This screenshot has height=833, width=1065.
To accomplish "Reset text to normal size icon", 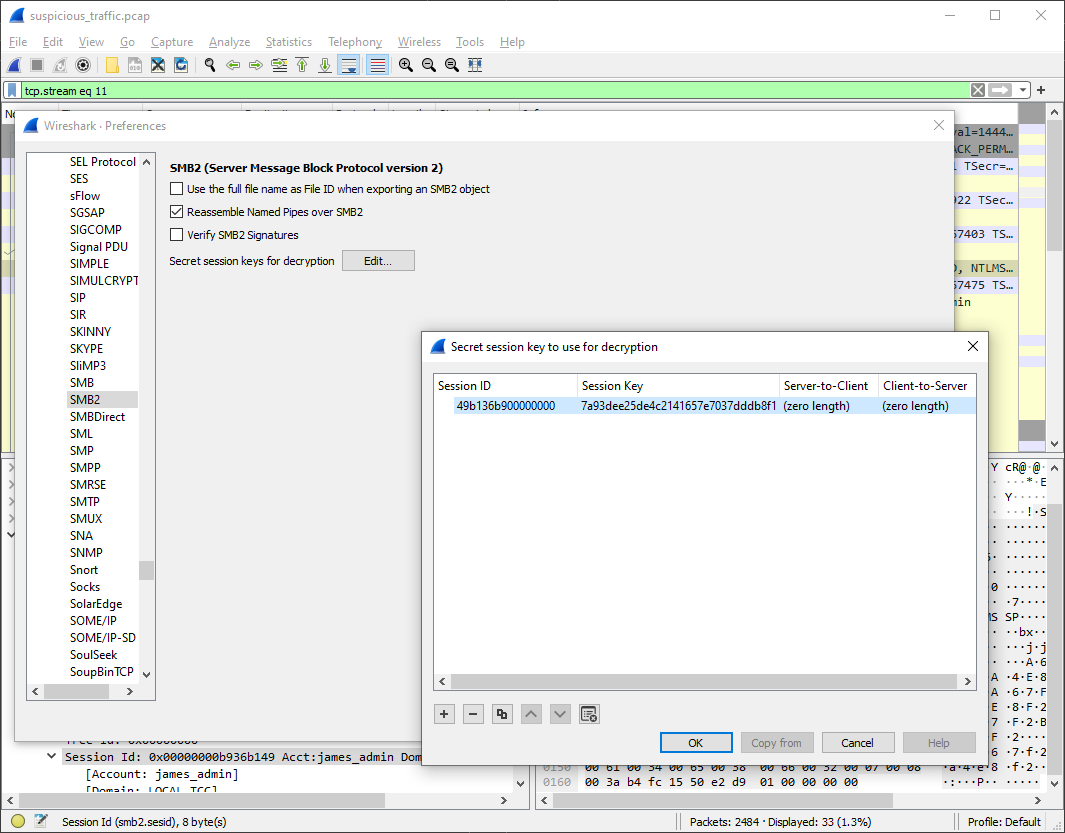I will (452, 65).
